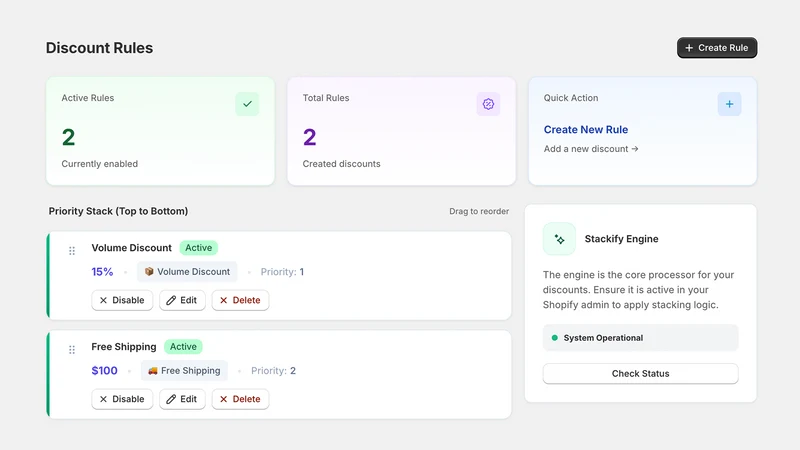Disable the Volume Discount rule
Viewport: 800px width, 450px height.
(122, 300)
